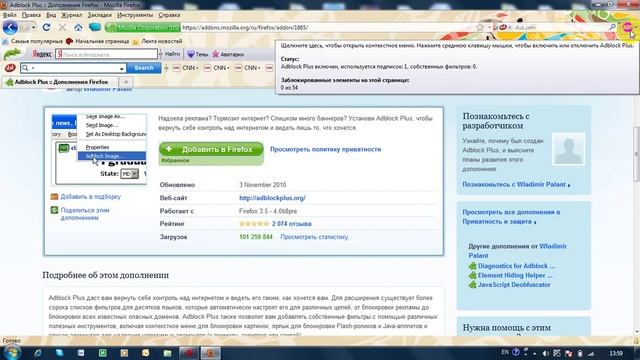This screenshot has height=360, width=640.
Task: Open the second CNN toolbar dropdown
Action: tap(217, 68)
